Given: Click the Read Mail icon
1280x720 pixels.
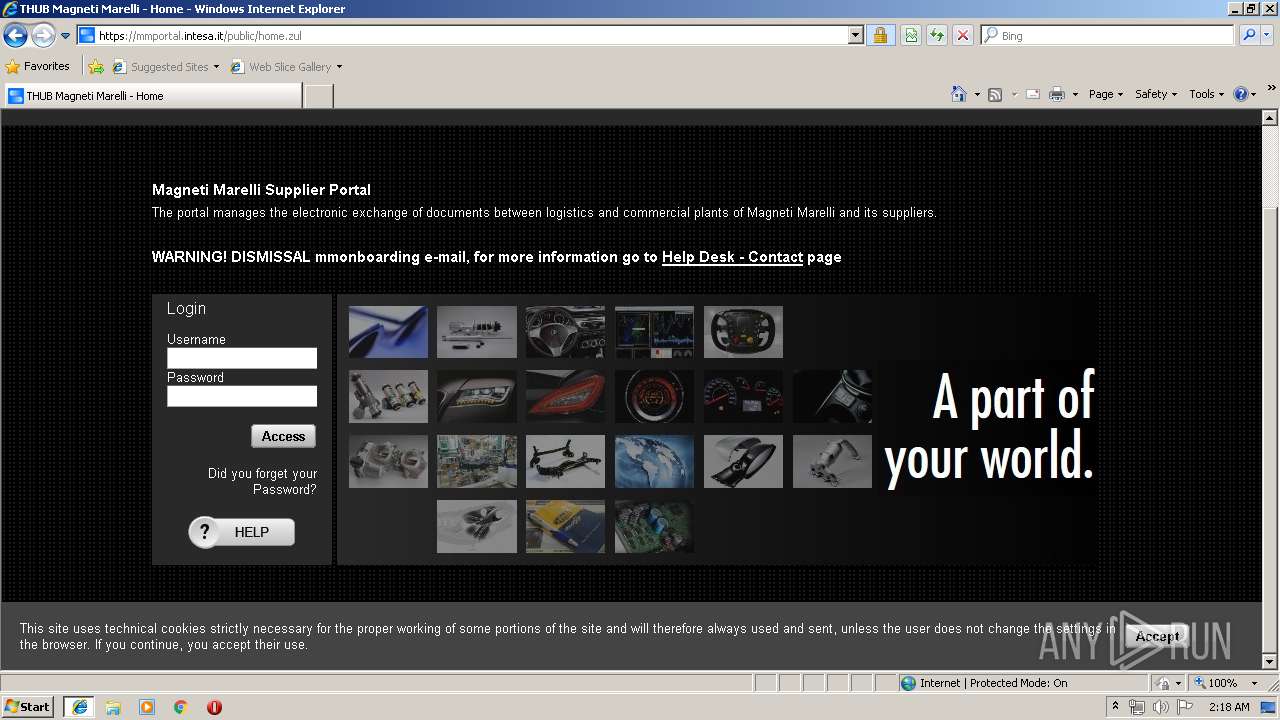Looking at the screenshot, I should point(1033,94).
